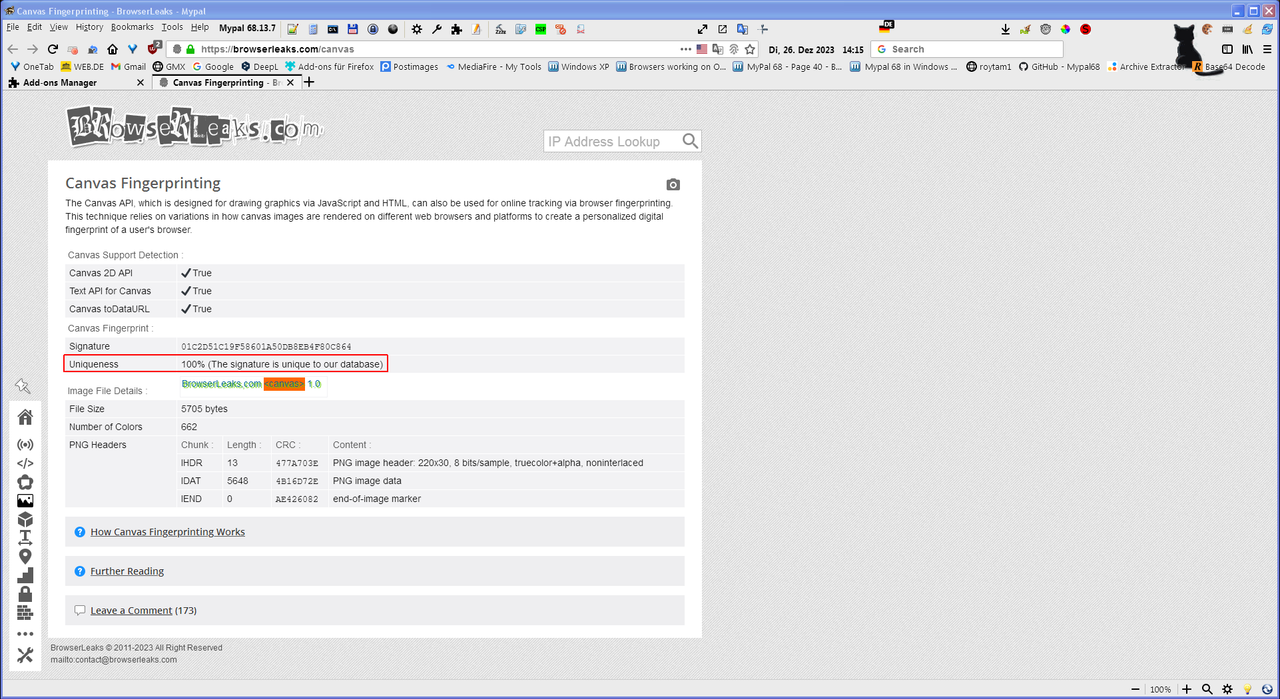
Task: Open the IP address broadcast icon in sidebar
Action: [25, 445]
